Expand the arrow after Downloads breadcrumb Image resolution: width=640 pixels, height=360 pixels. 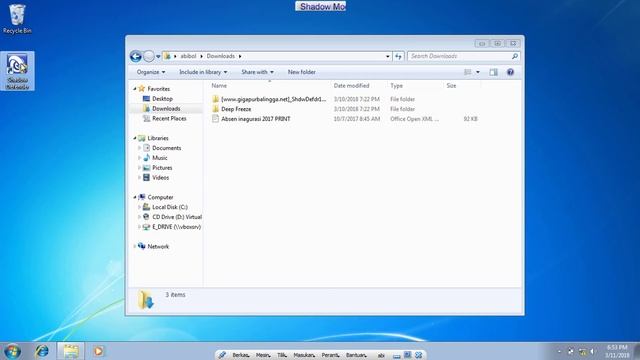(x=240, y=56)
